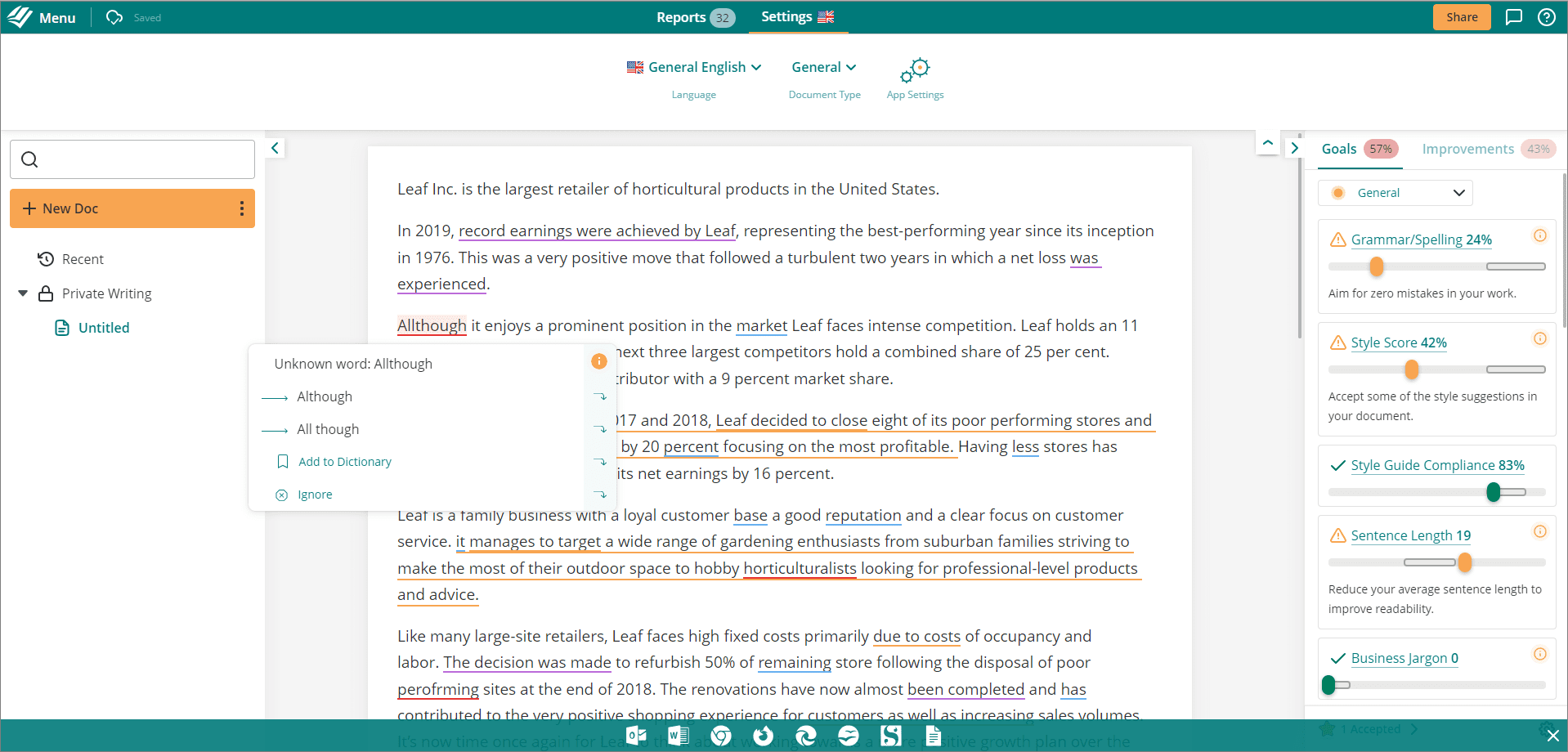Select the Settings tab

(x=798, y=17)
